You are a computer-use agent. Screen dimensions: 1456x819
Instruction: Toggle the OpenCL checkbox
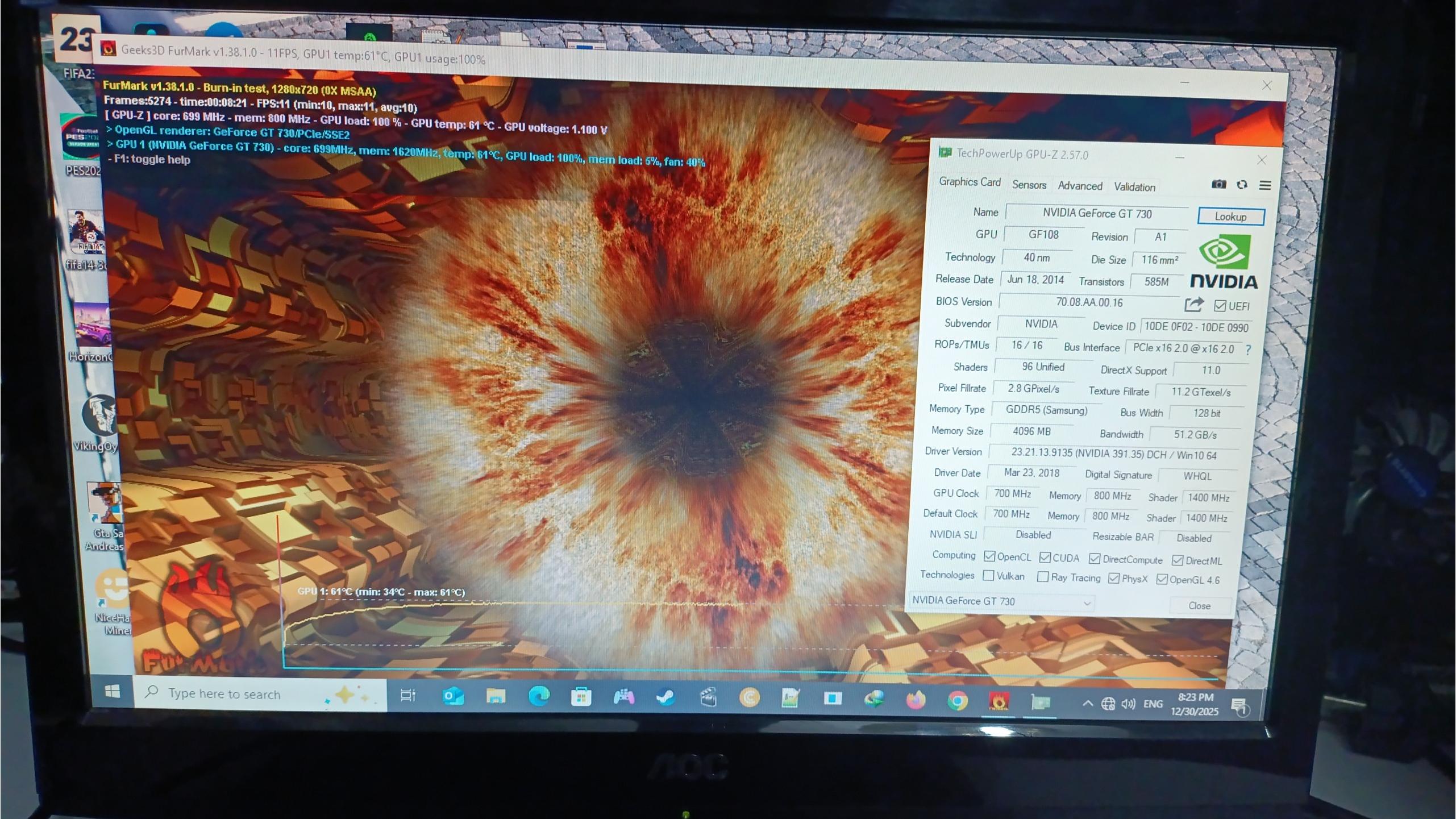[x=989, y=556]
